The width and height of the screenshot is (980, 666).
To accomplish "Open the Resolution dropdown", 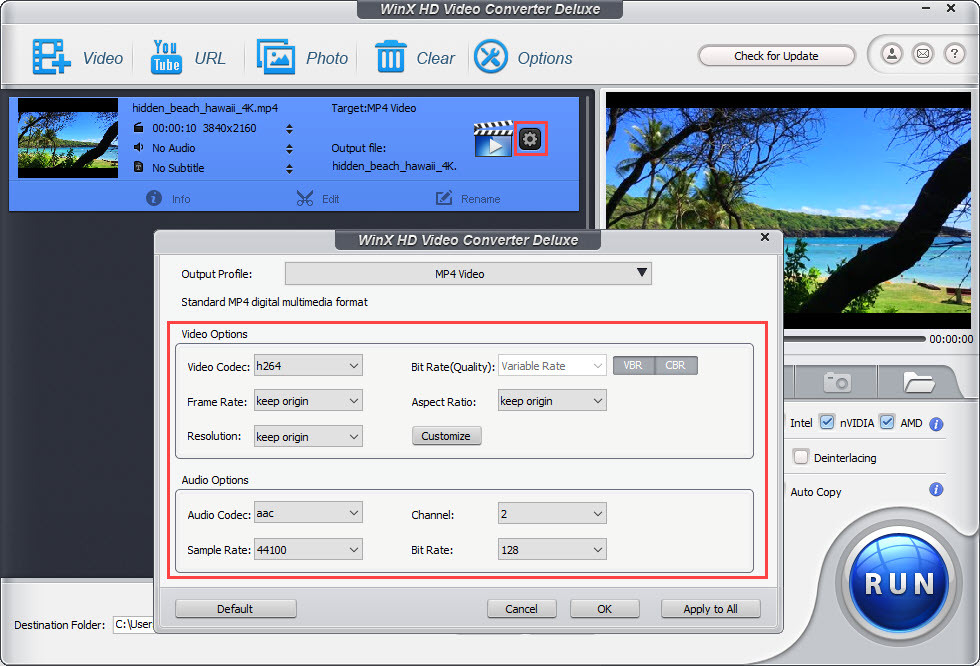I will [308, 437].
